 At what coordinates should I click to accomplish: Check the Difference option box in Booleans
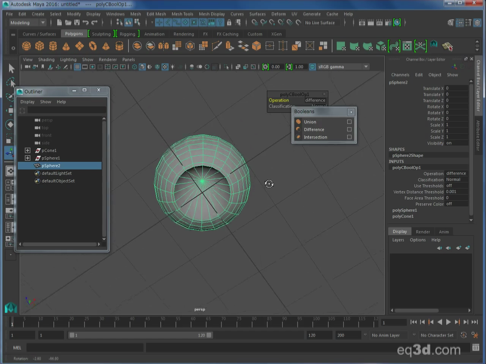click(x=349, y=129)
